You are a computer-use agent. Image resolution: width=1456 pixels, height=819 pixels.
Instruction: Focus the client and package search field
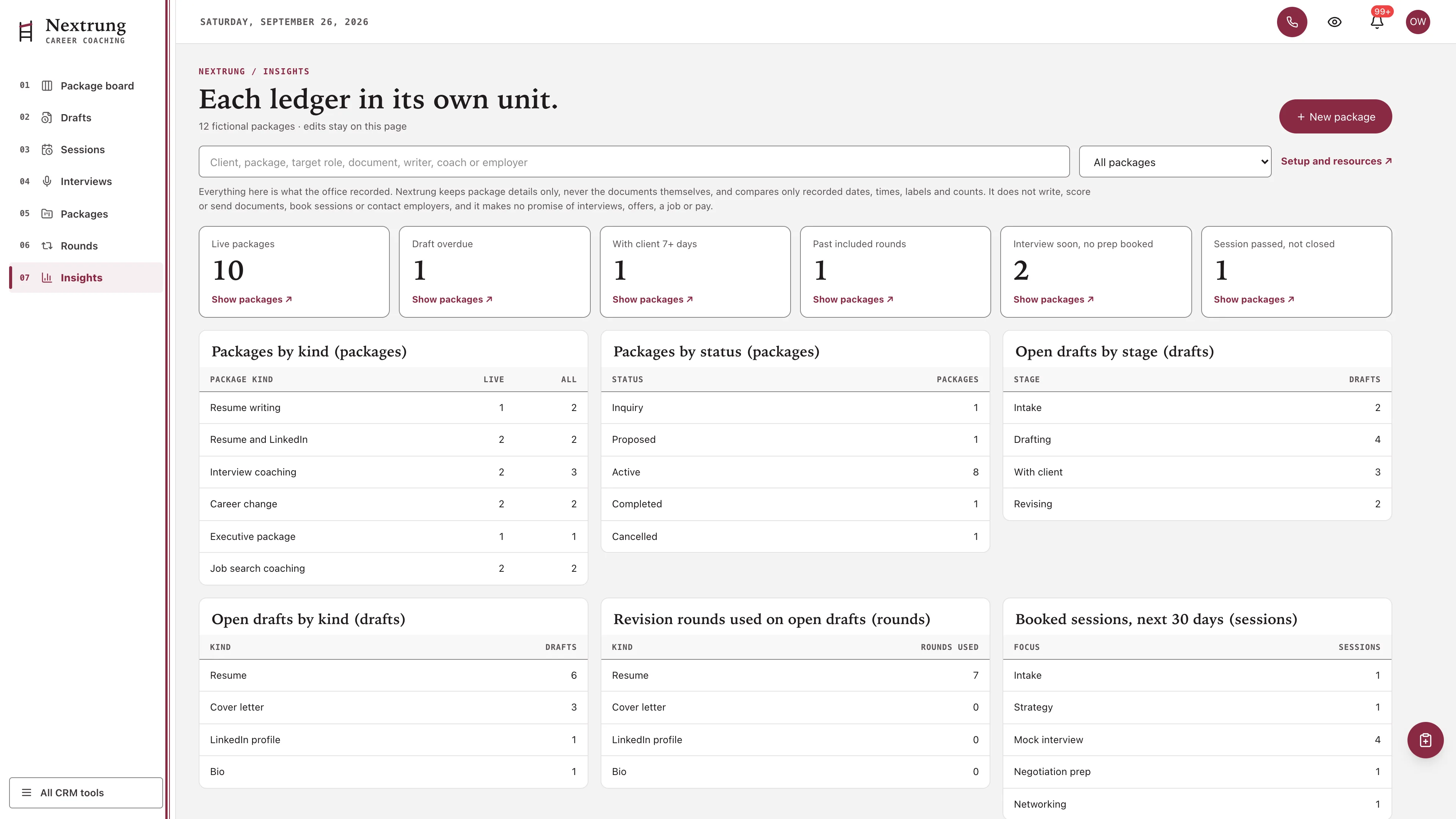tap(634, 162)
